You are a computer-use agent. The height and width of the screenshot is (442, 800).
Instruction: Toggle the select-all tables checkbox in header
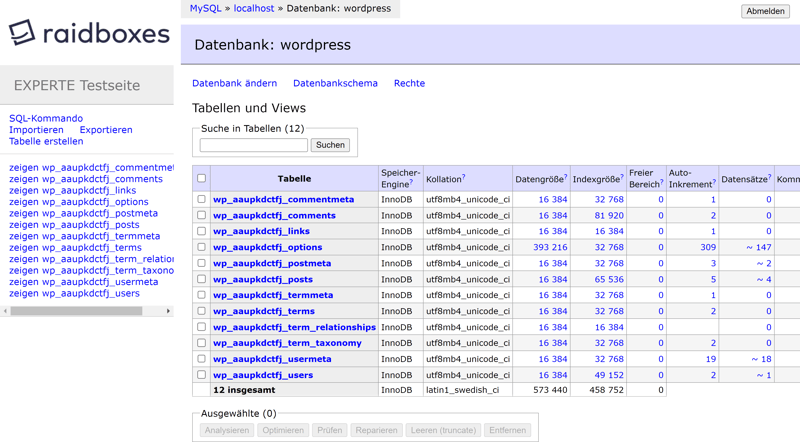[201, 179]
